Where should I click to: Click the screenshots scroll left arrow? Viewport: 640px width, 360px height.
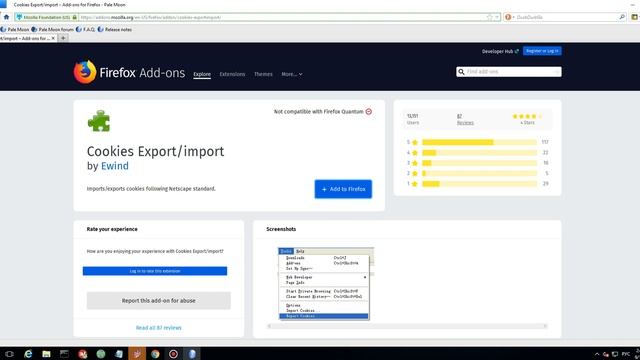[x=269, y=326]
